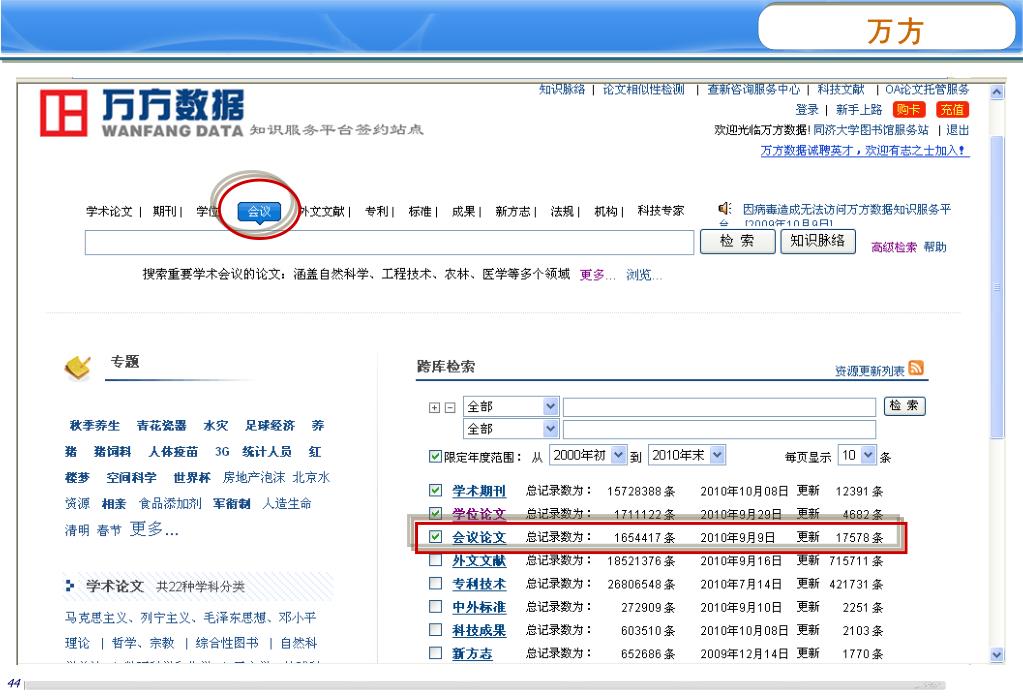The image size is (1023, 696).
Task: Click the 知识脉络 button next to the search box
Action: 817,241
